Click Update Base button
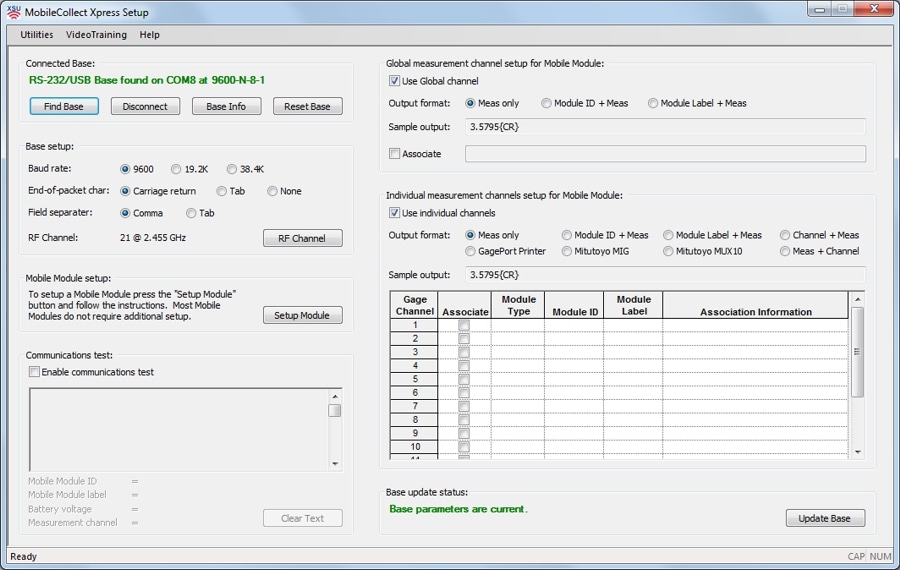The height and width of the screenshot is (570, 900). pos(825,518)
